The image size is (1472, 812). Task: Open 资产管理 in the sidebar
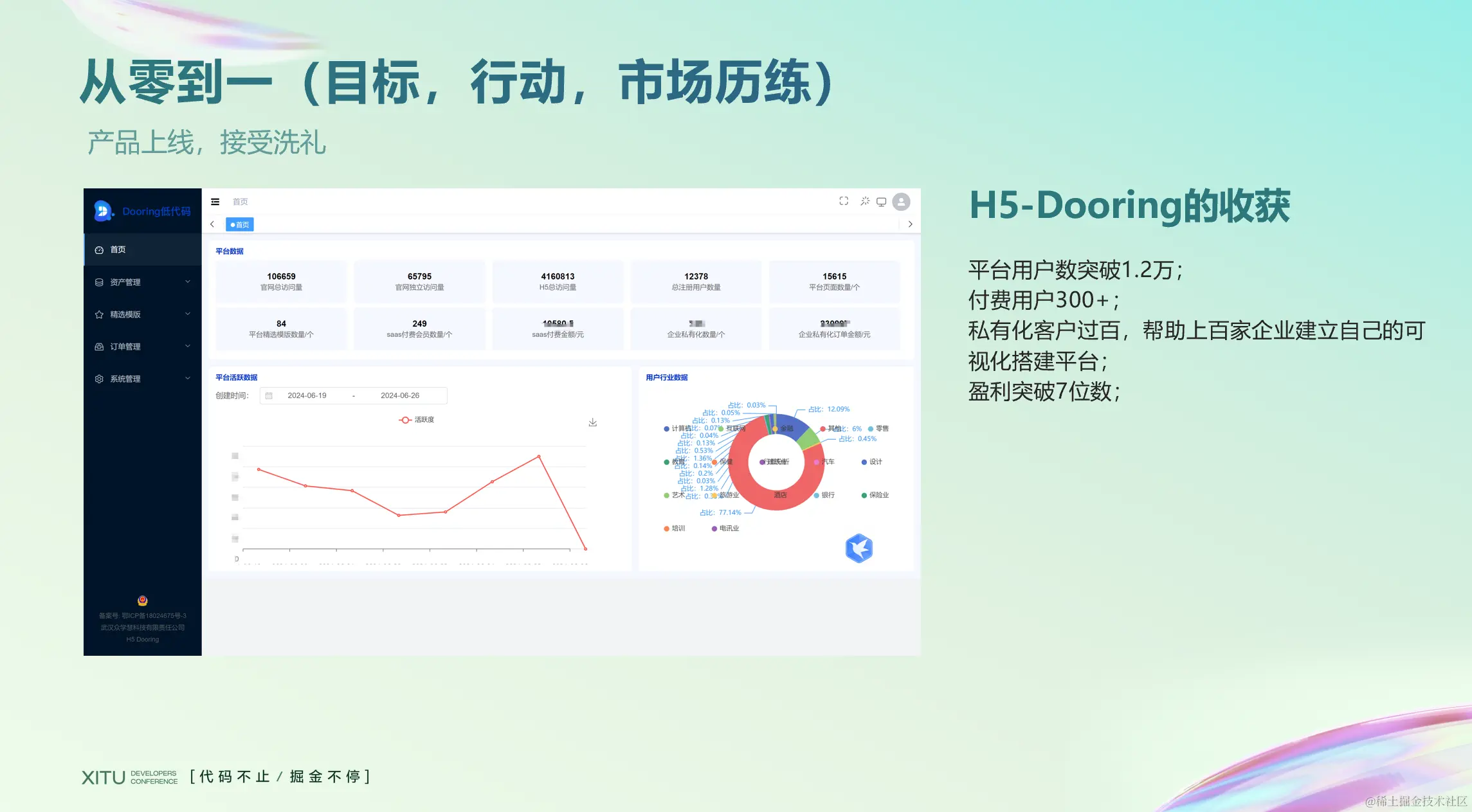click(143, 282)
